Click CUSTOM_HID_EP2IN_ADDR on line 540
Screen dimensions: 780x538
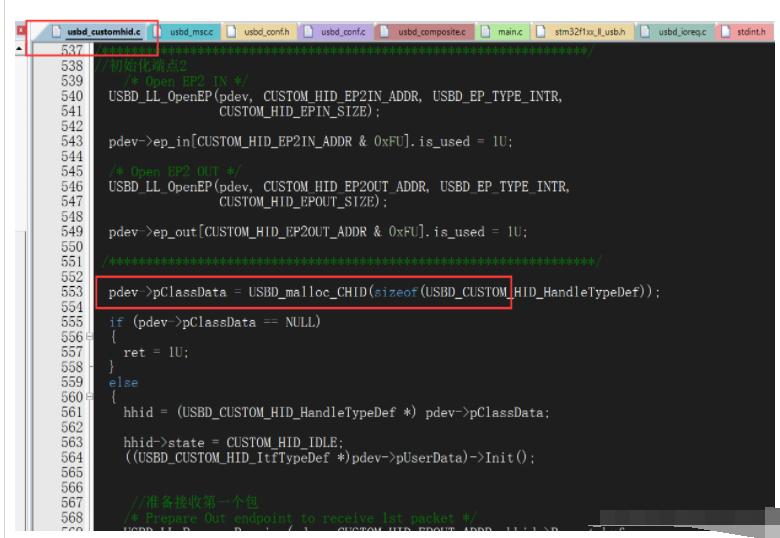click(x=341, y=96)
